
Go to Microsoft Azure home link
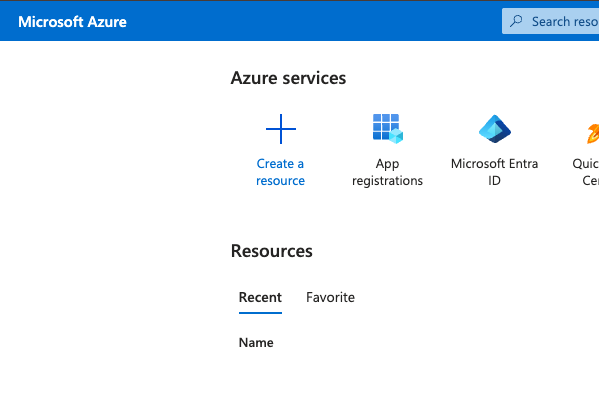click(x=73, y=22)
